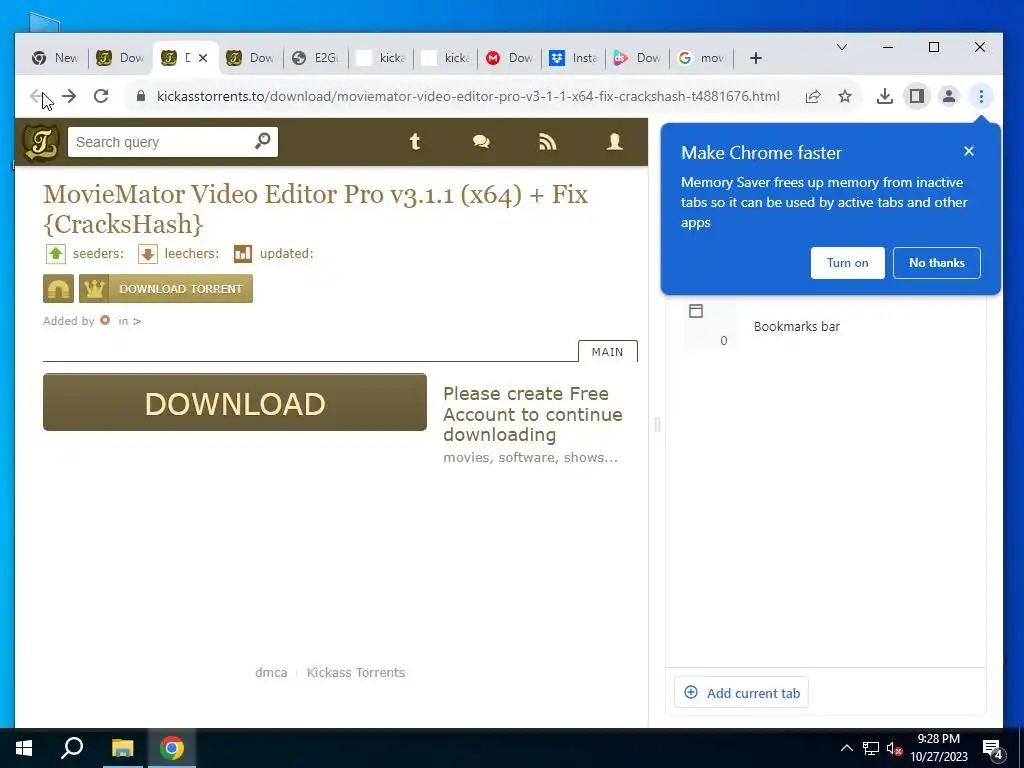Click Please create Free Account text
Viewport: 1024px width, 768px height.
coord(532,414)
